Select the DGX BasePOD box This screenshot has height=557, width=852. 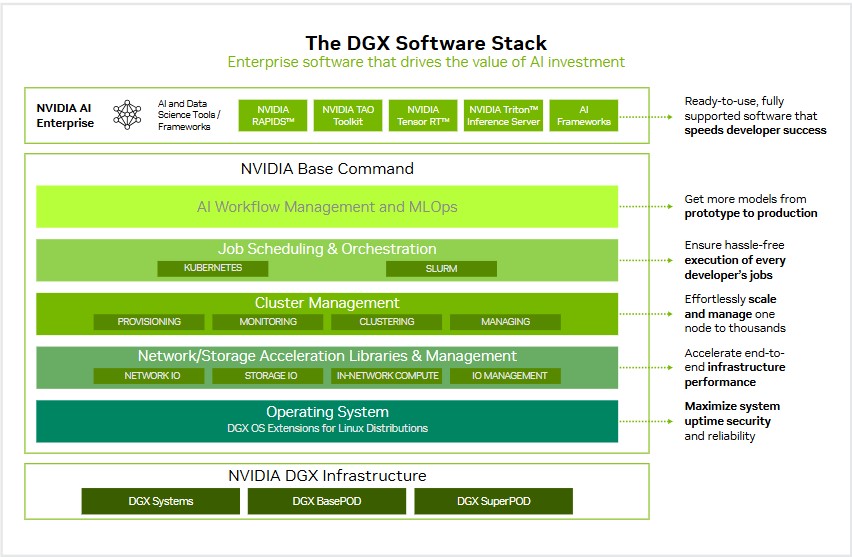click(327, 501)
